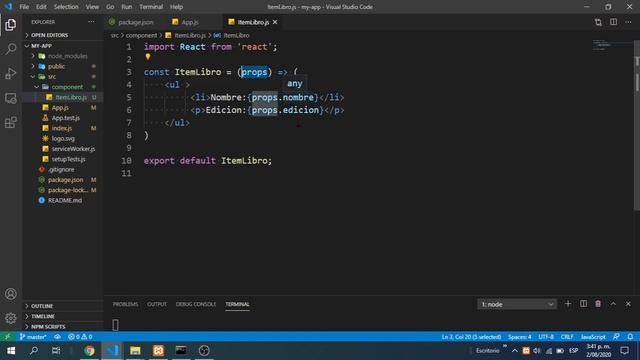Open the Explorer view in activity bar
The width and height of the screenshot is (640, 360).
point(11,25)
